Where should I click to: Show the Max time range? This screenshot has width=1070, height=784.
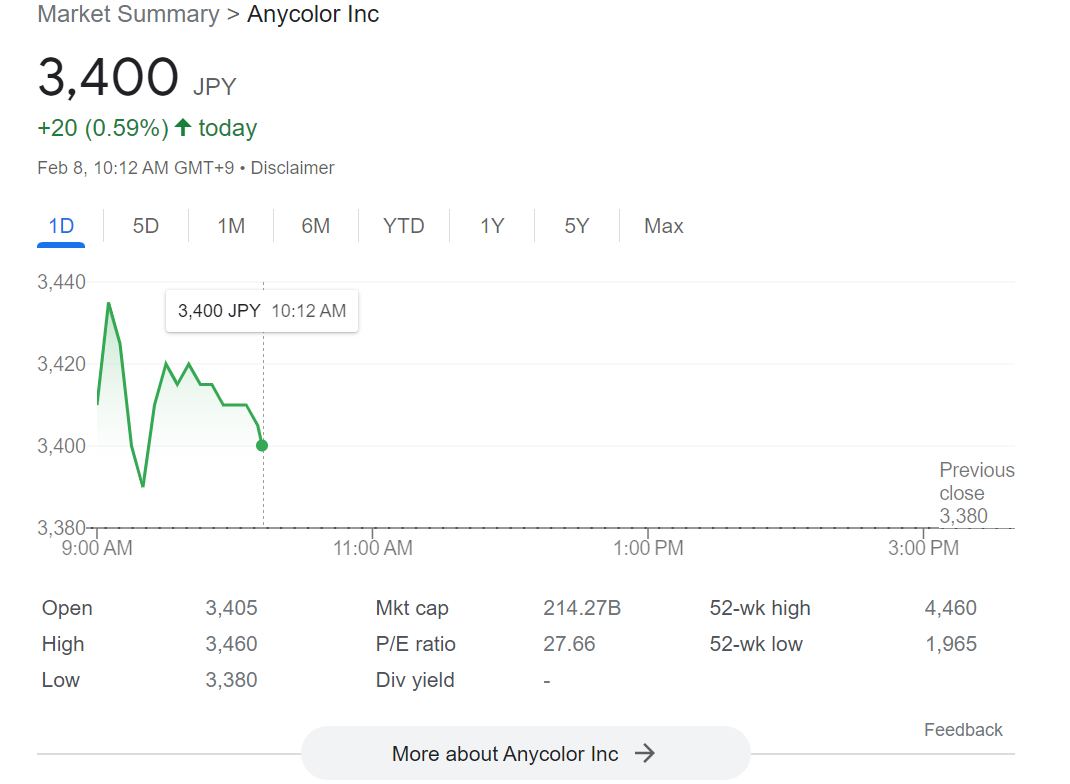point(664,226)
